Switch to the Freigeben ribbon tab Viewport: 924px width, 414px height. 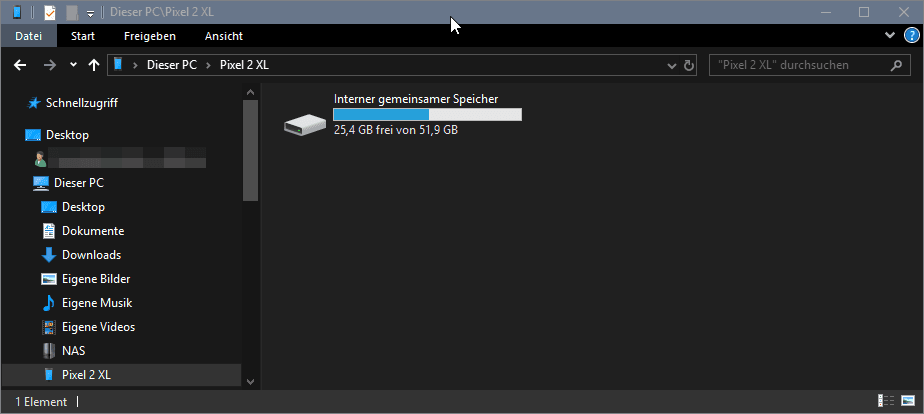pyautogui.click(x=150, y=36)
